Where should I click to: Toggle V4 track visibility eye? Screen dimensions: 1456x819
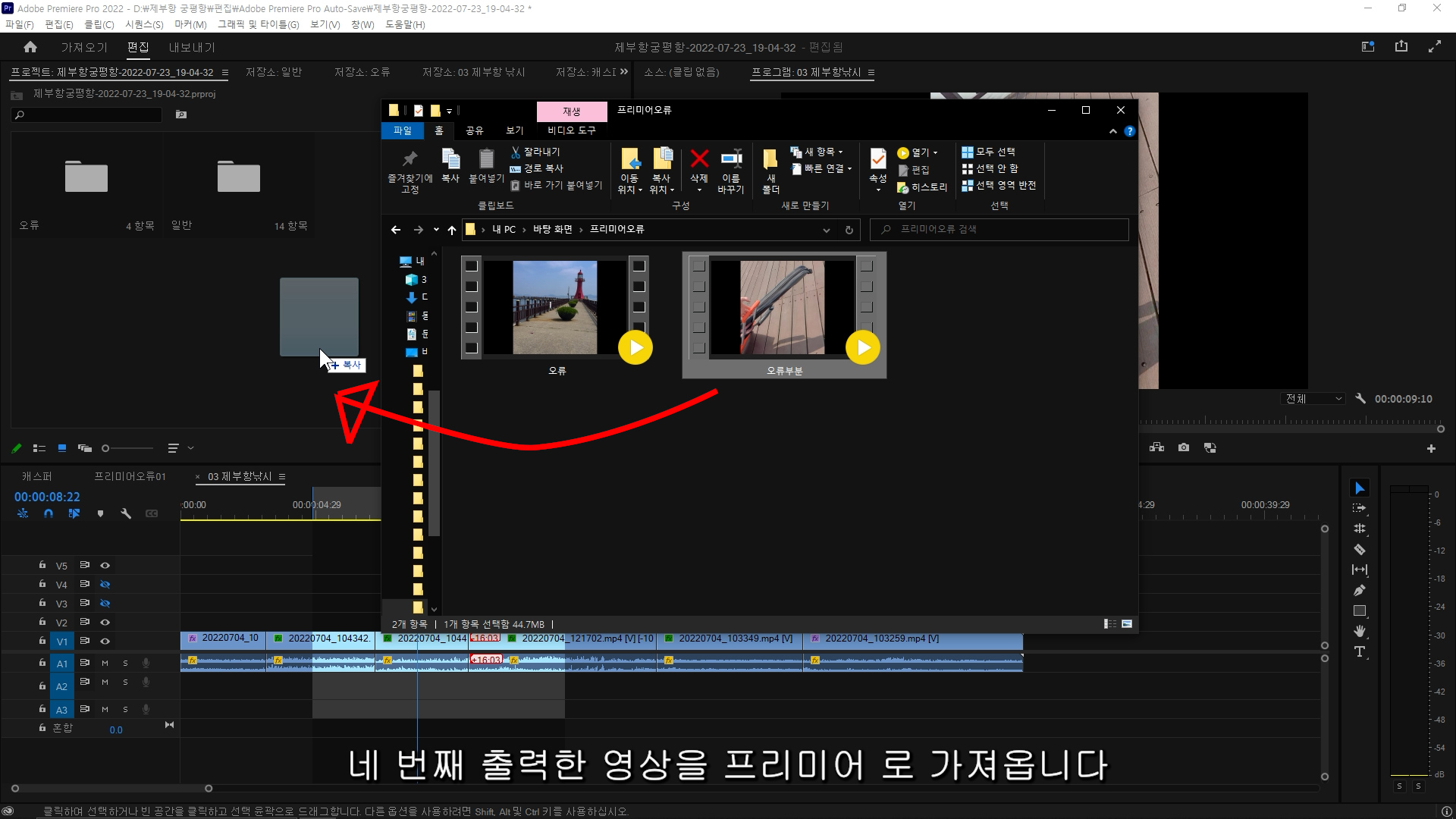[x=105, y=585]
